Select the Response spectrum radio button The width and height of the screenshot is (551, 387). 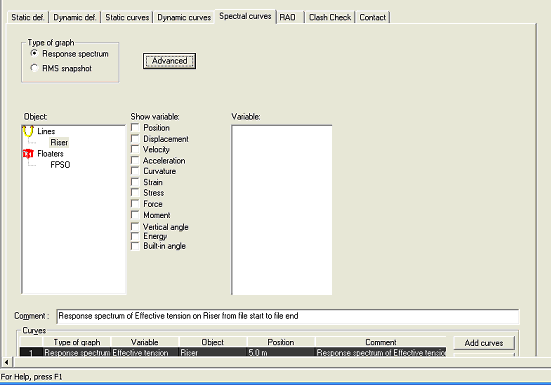coord(34,53)
